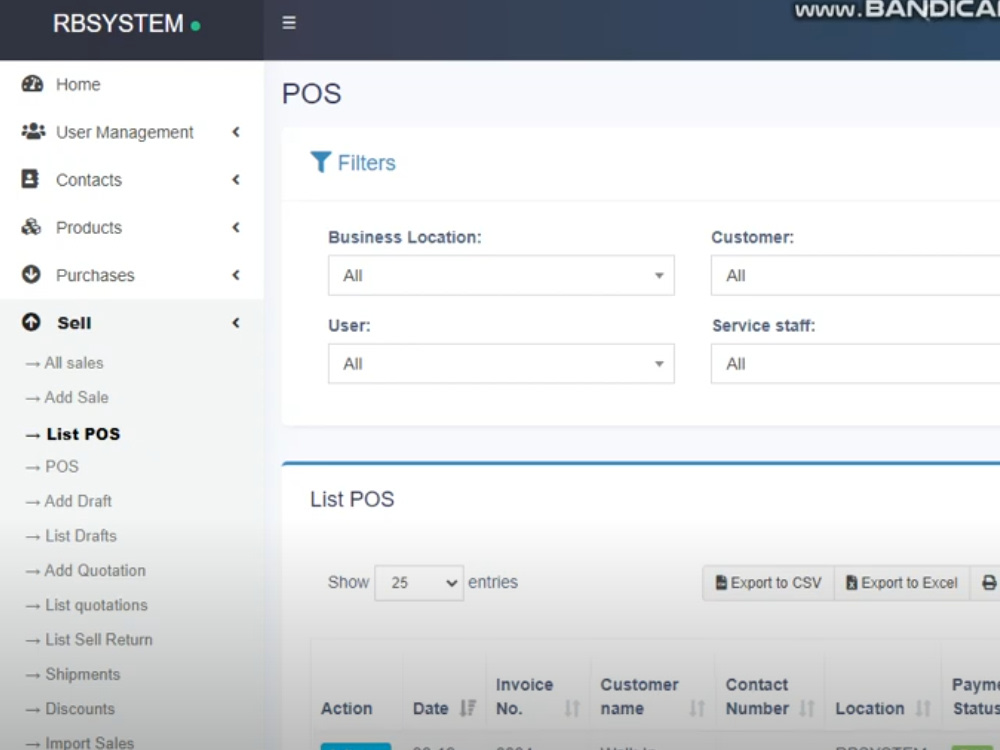Open List quotations menu item

[x=96, y=605]
